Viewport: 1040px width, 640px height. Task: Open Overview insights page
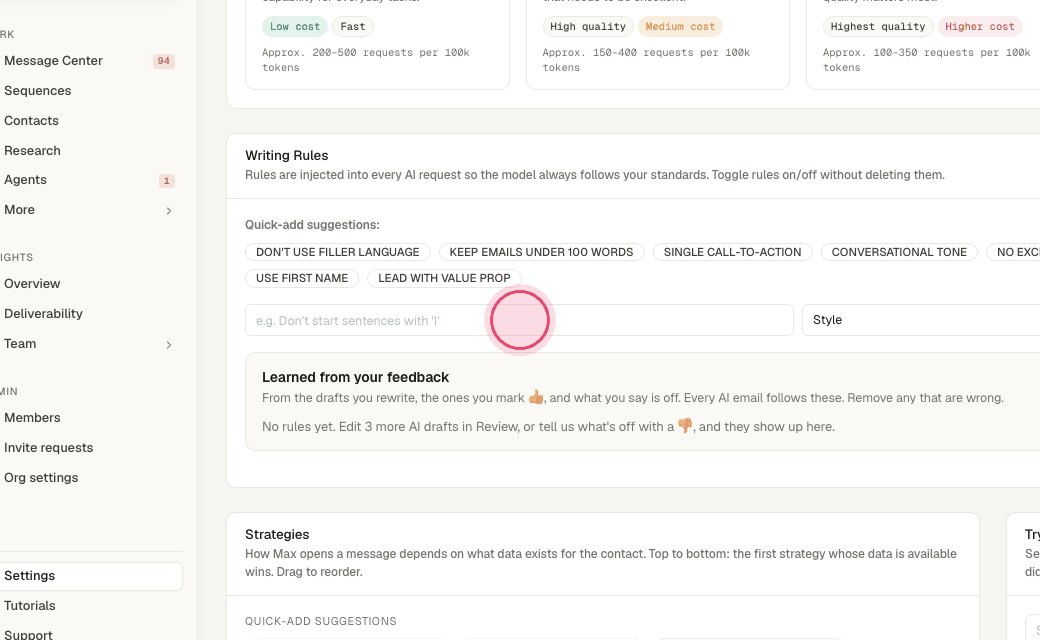32,284
